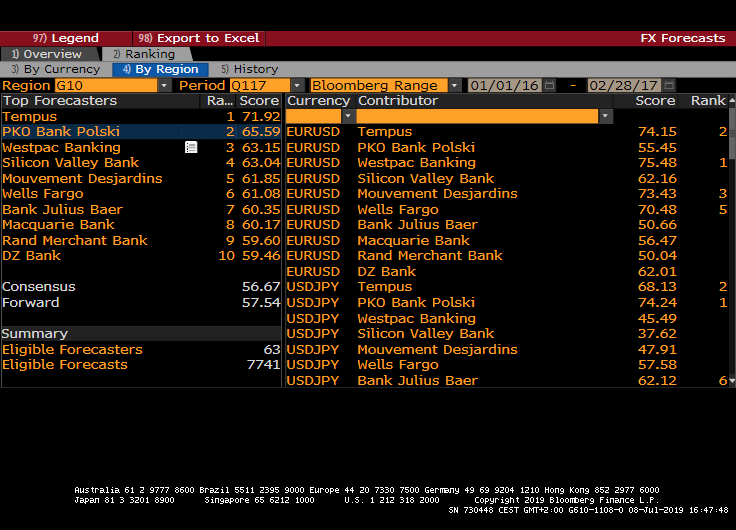Click the end date field 02/28/17
This screenshot has width=736, height=530.
point(624,86)
